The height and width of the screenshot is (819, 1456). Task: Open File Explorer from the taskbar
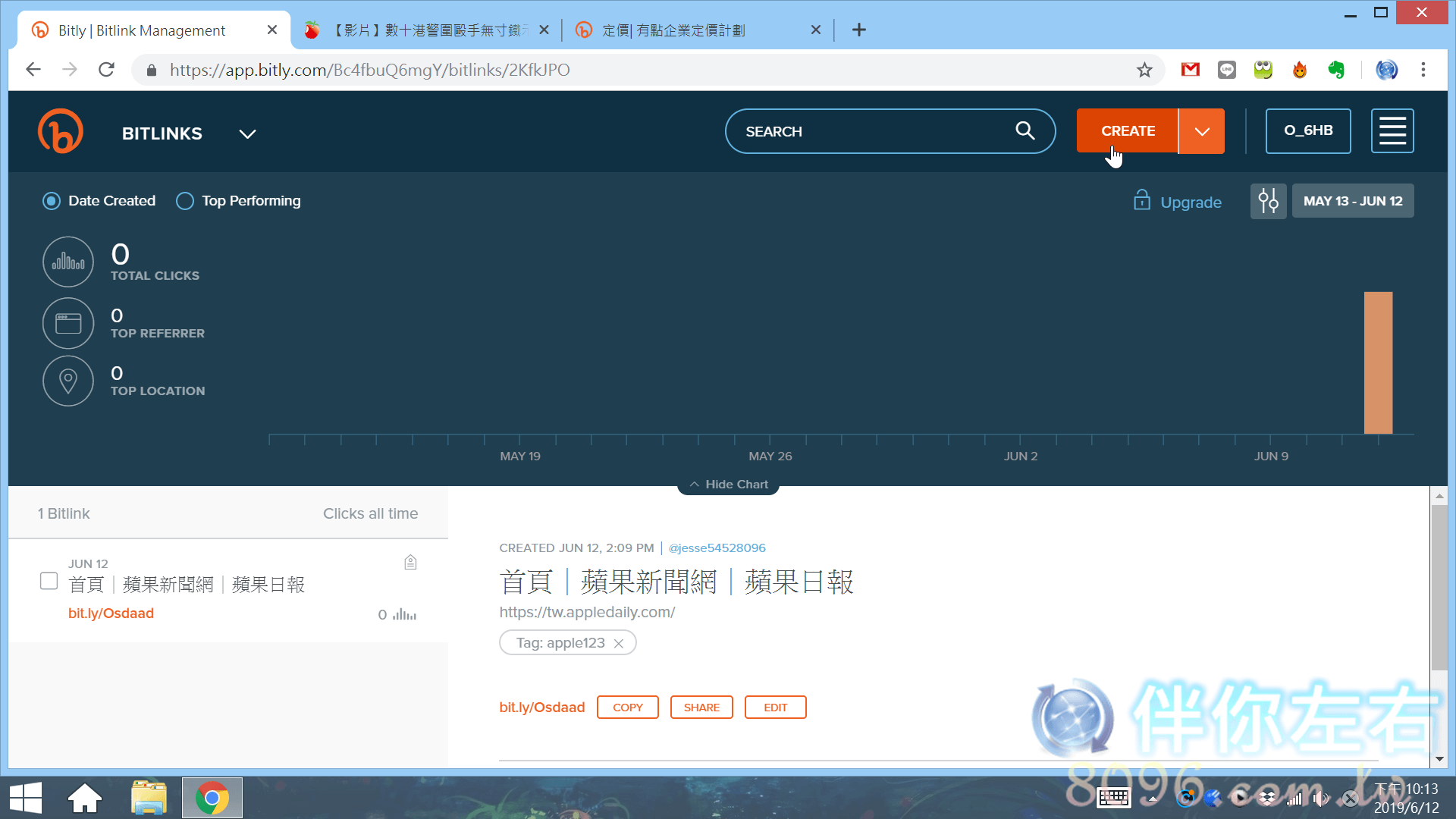[x=149, y=798]
